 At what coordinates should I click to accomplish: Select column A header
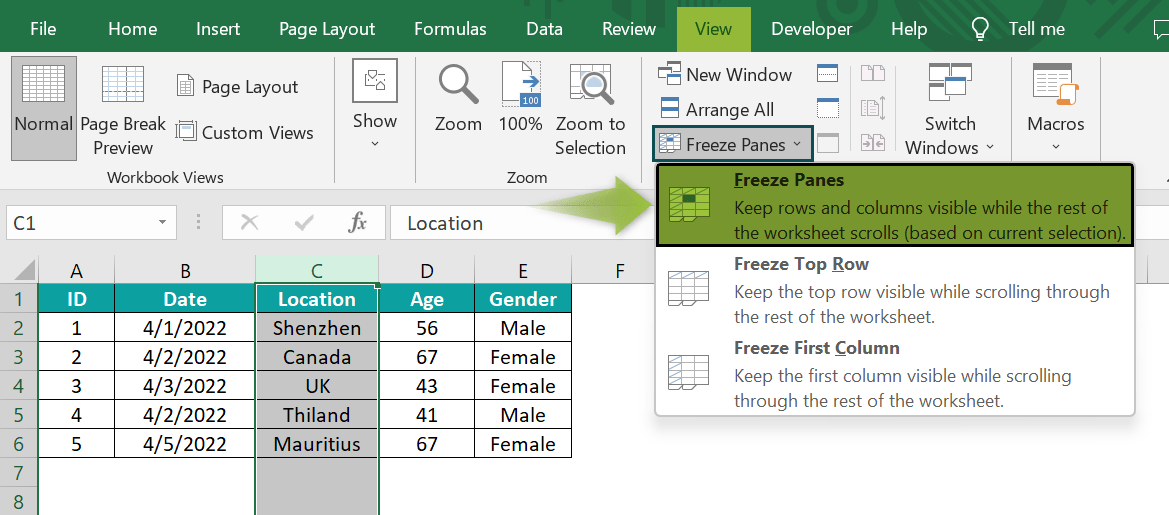pyautogui.click(x=77, y=270)
